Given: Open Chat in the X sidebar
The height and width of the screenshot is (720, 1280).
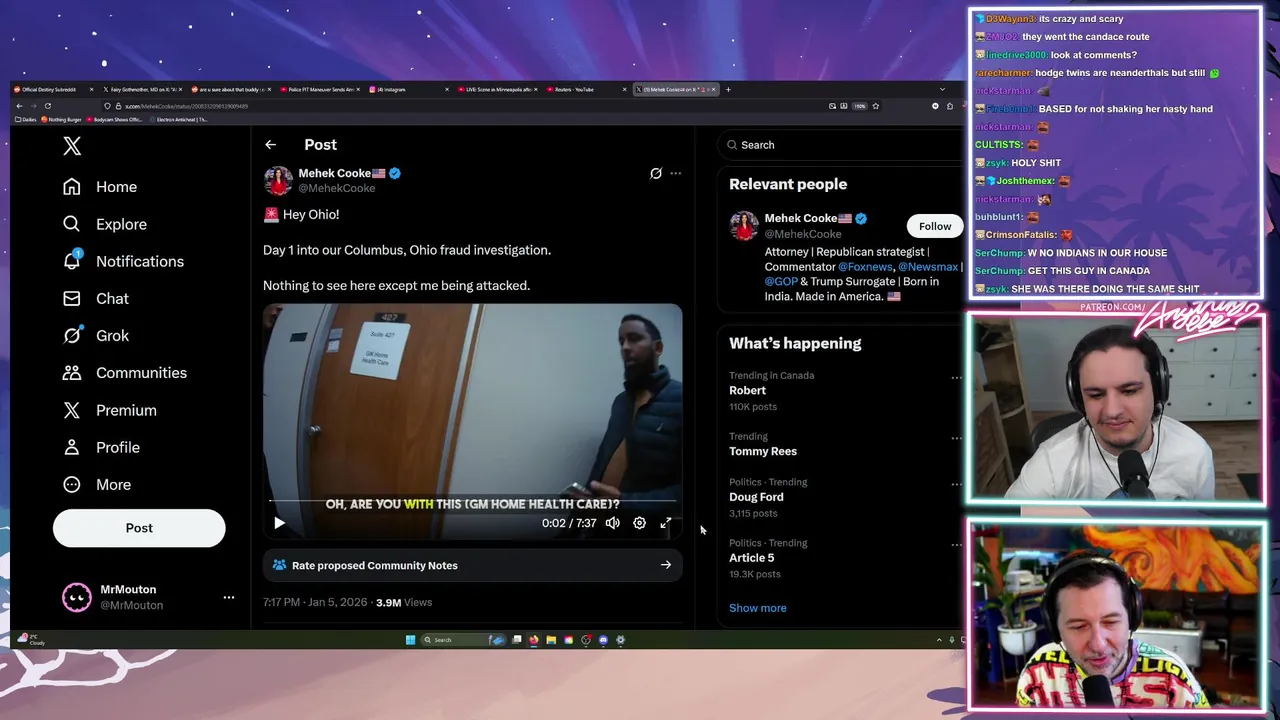Looking at the screenshot, I should [96, 298].
